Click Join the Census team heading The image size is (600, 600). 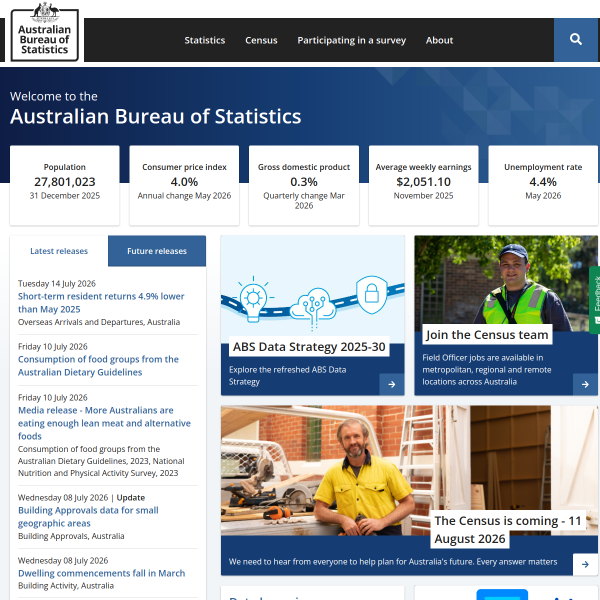(487, 335)
